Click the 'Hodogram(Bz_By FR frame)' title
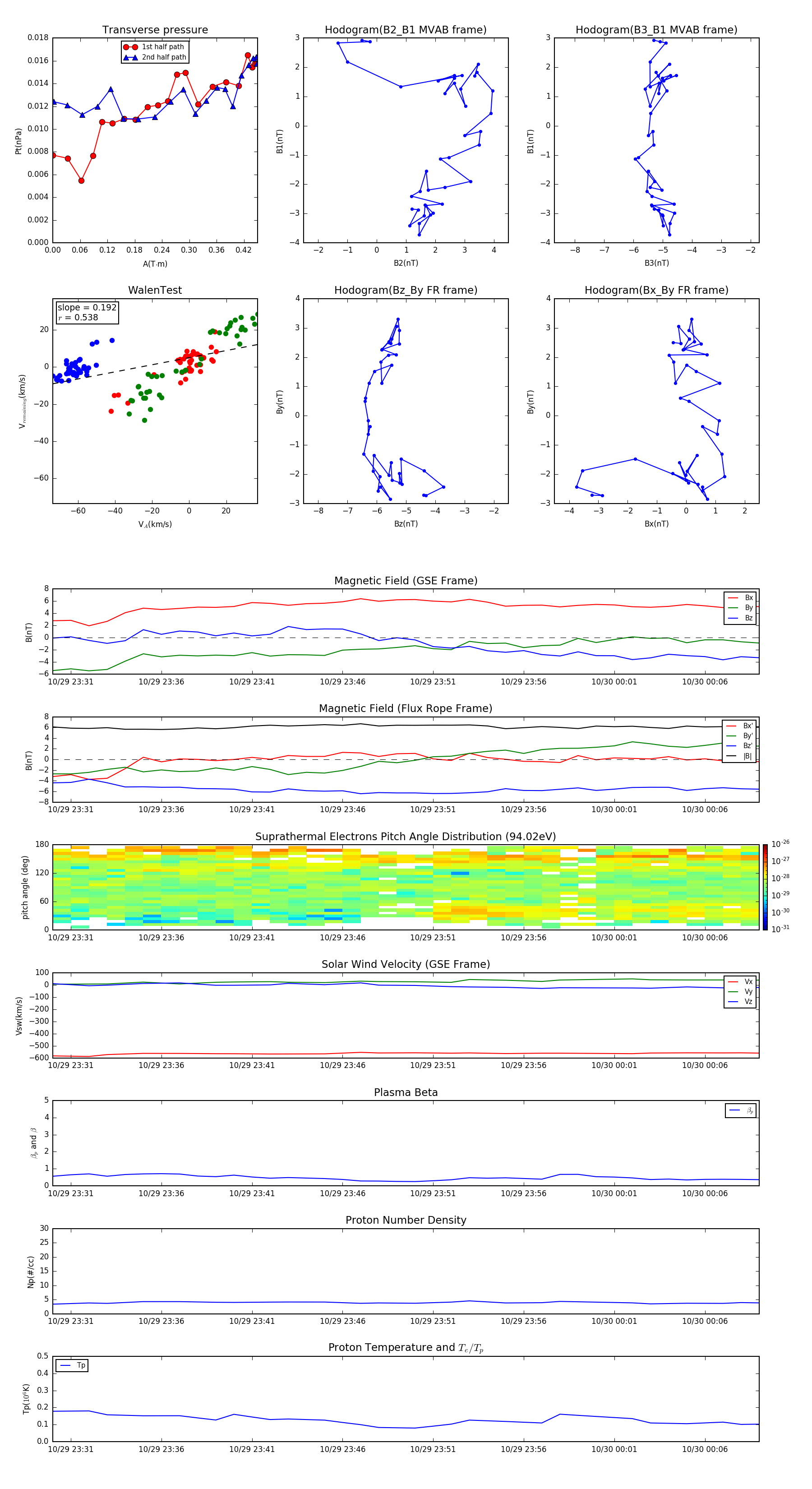The width and height of the screenshot is (812, 1489). (x=406, y=290)
